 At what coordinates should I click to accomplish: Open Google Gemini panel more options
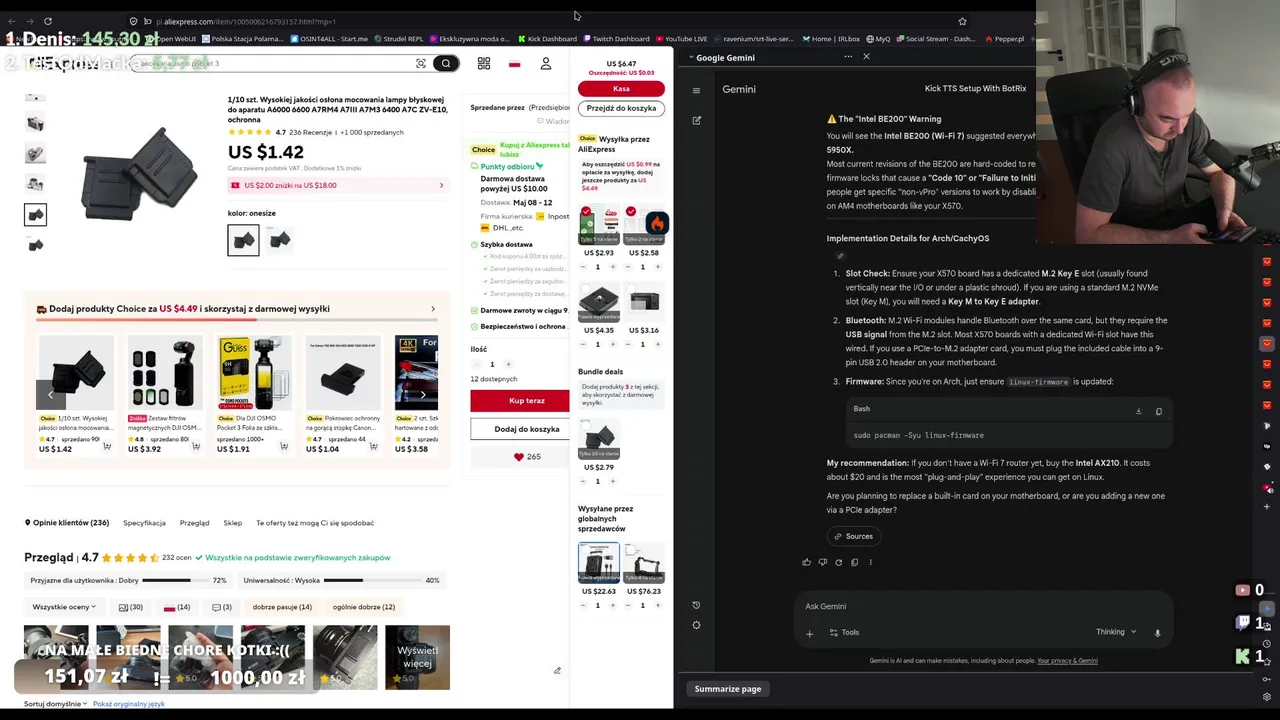tap(848, 57)
